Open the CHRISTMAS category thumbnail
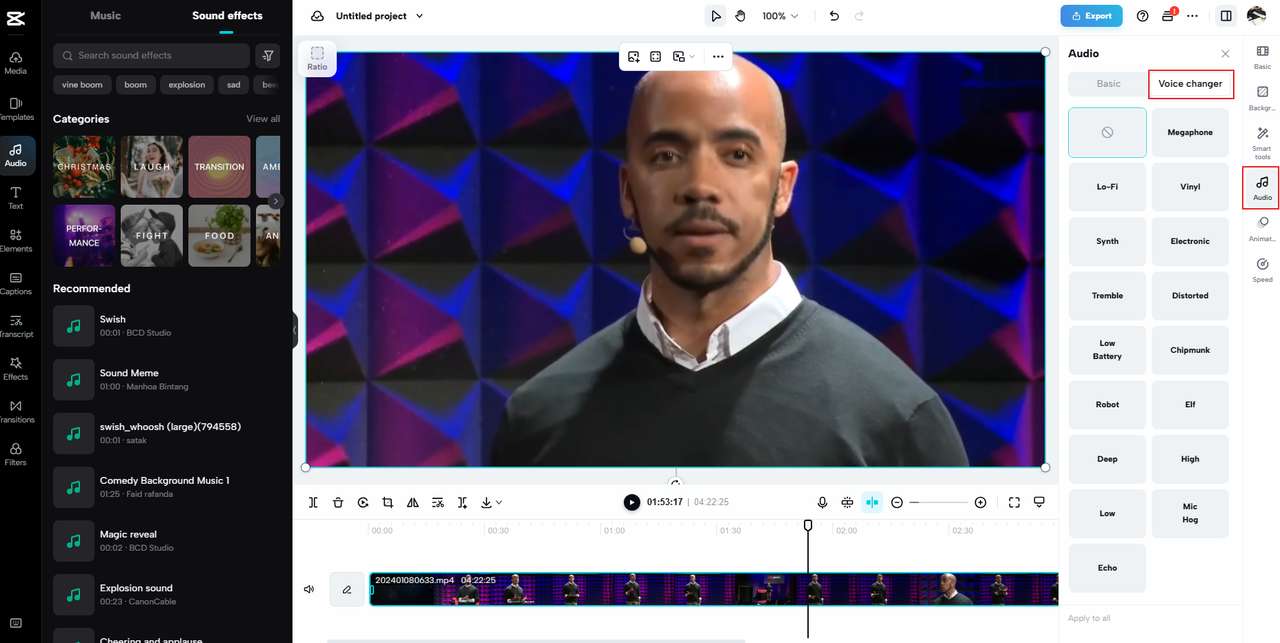 click(x=84, y=167)
